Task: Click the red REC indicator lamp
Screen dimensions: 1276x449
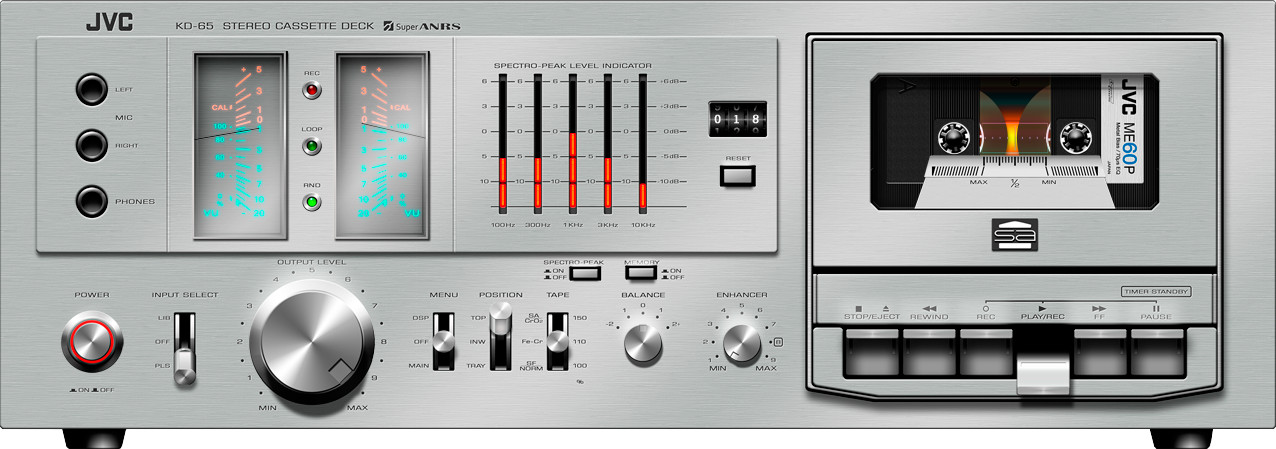Action: (311, 92)
